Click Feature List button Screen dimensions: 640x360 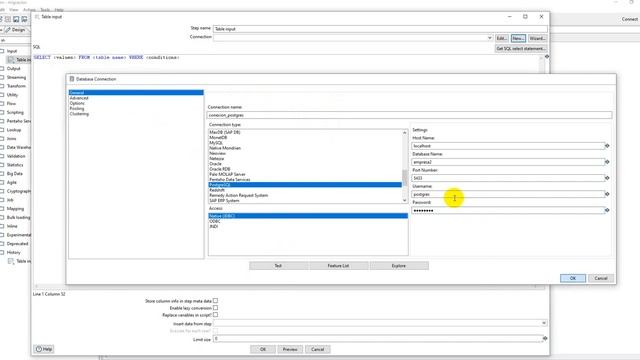click(x=338, y=266)
